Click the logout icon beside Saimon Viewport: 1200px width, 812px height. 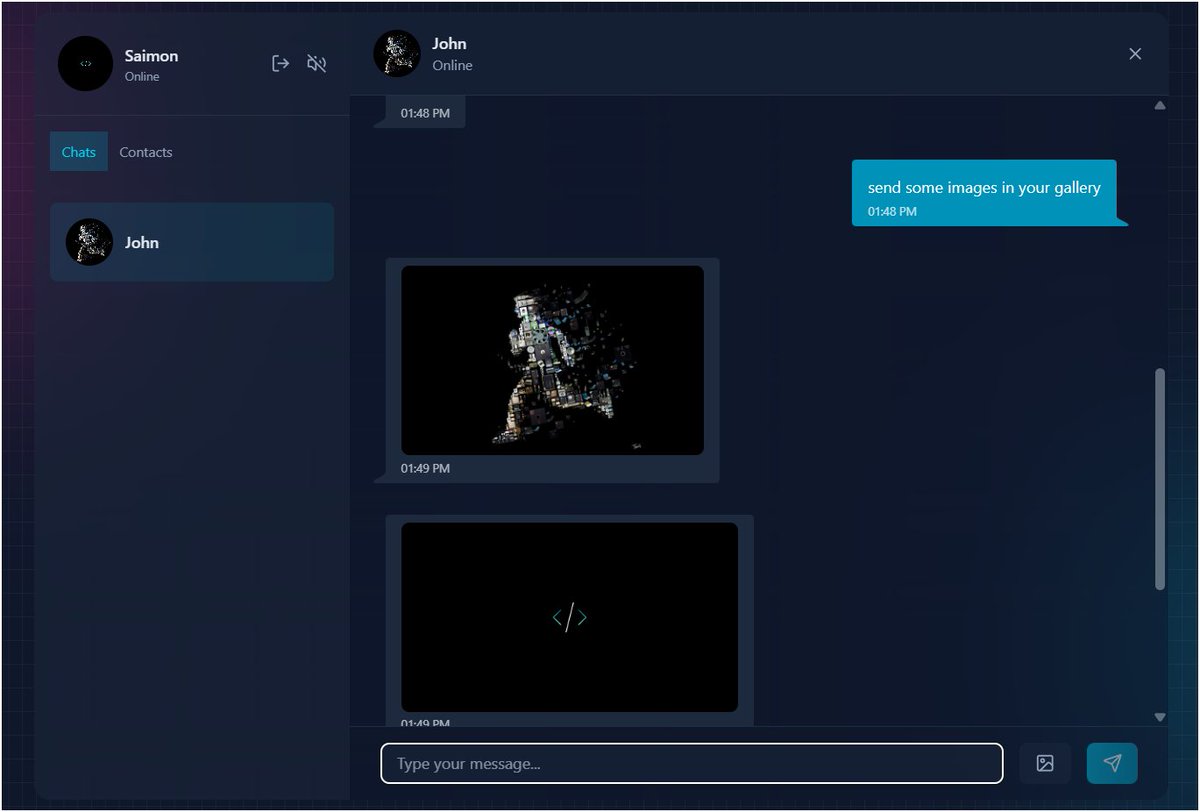281,64
